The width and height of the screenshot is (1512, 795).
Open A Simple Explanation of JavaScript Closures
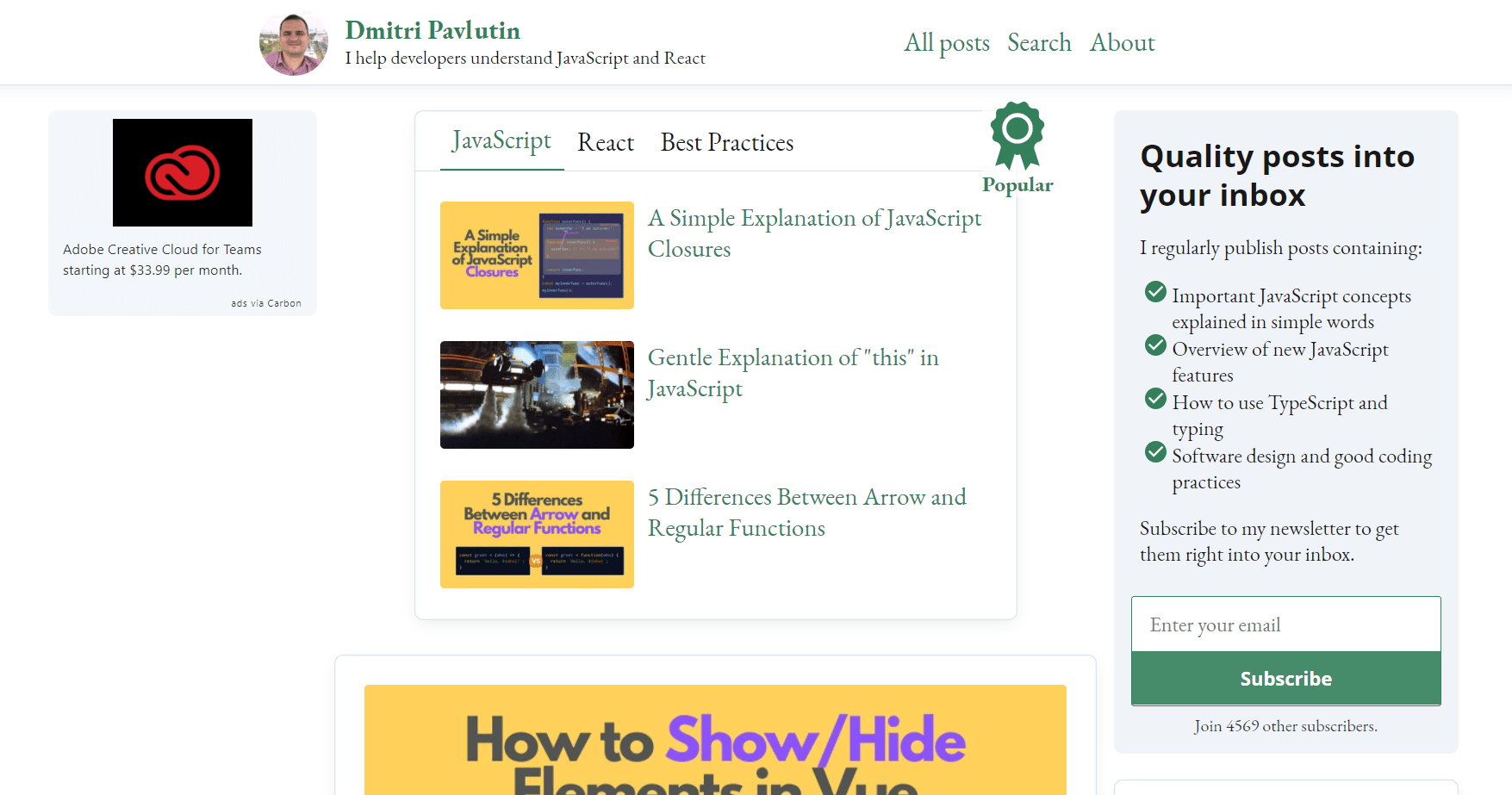click(x=814, y=233)
